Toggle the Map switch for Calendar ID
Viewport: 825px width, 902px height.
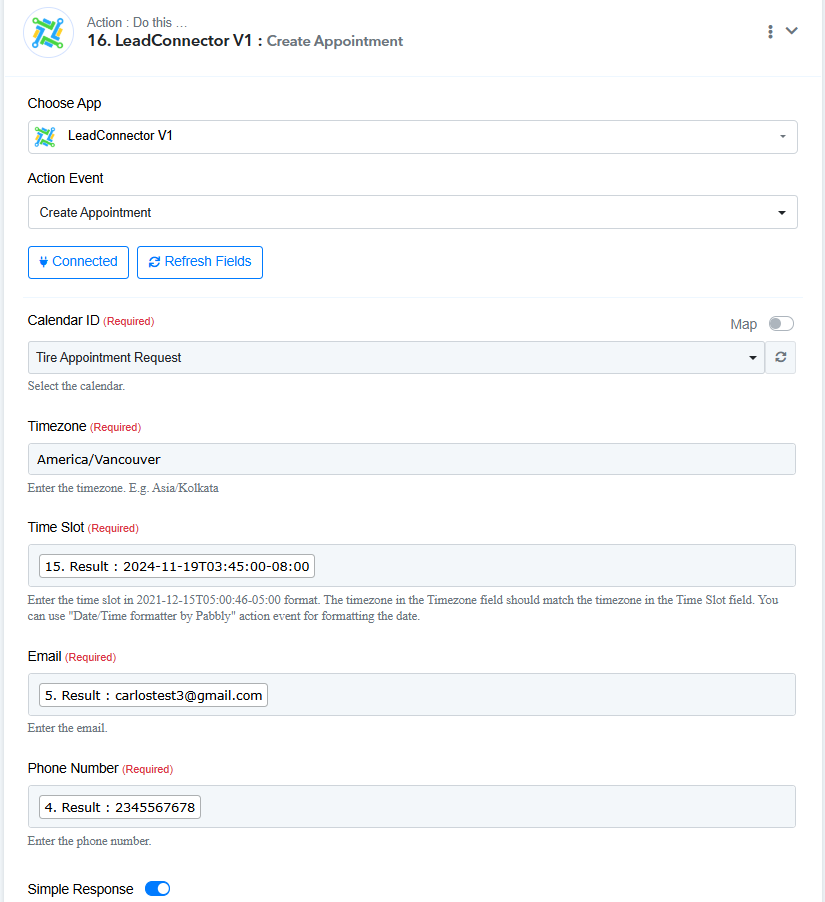click(781, 324)
